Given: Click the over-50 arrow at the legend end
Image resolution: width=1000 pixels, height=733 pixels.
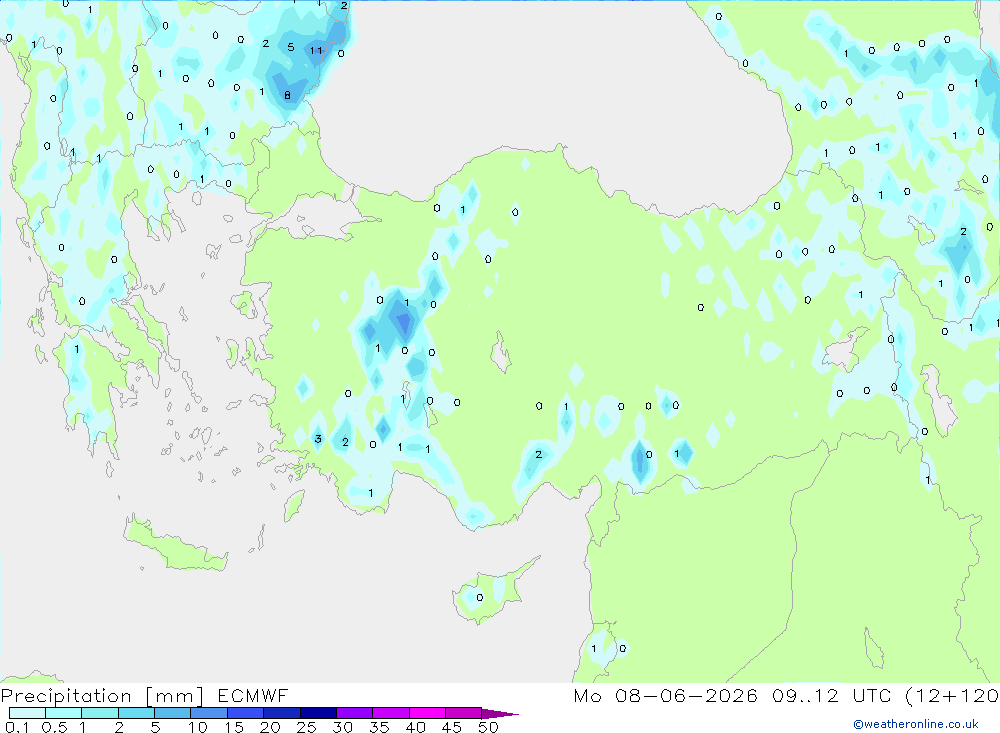Looking at the screenshot, I should coord(499,714).
